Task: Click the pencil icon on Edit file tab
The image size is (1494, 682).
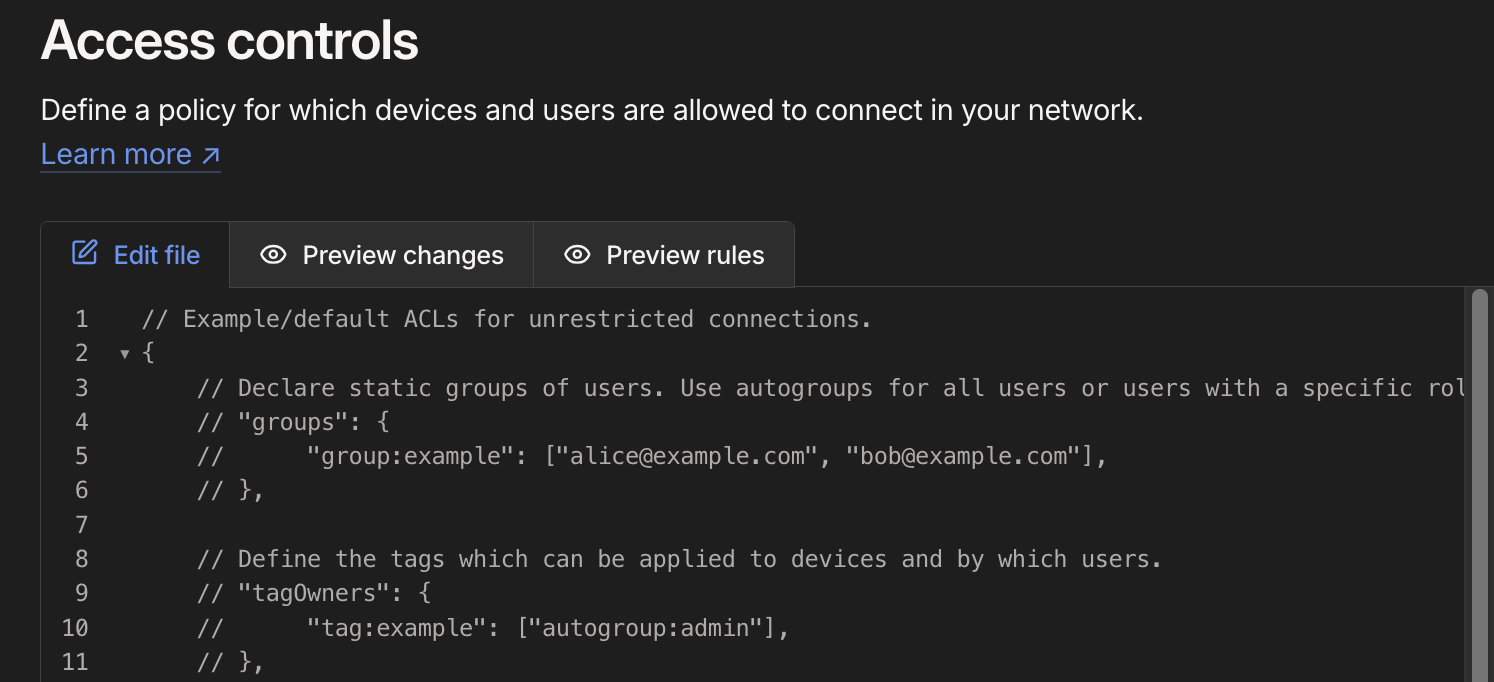Action: click(85, 253)
